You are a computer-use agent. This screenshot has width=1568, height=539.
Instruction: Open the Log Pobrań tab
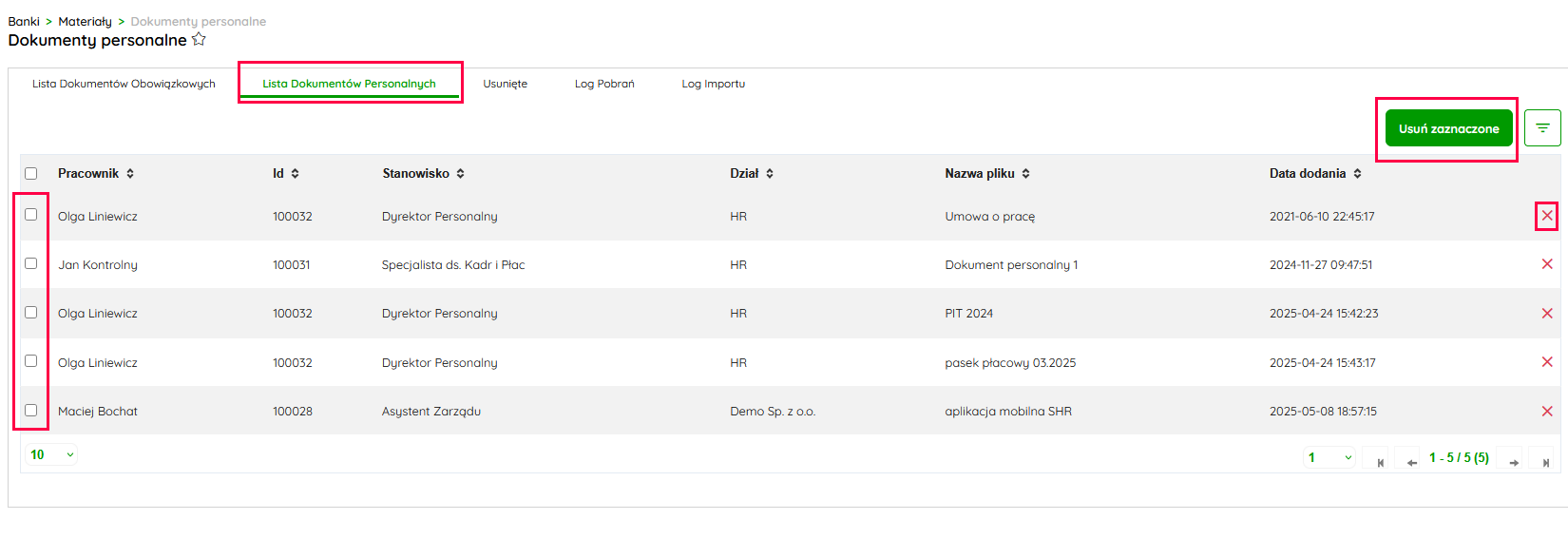603,84
